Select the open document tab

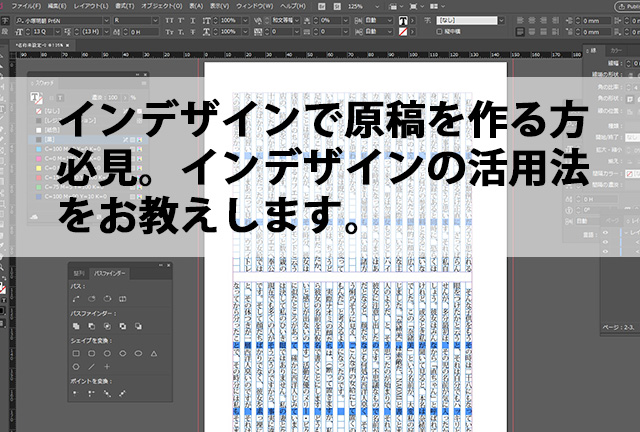click(x=40, y=45)
